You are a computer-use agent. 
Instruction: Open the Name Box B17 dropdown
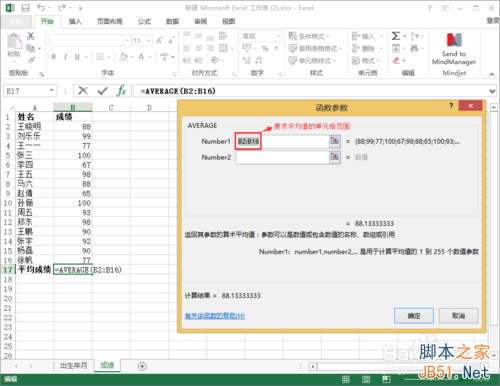pos(52,90)
